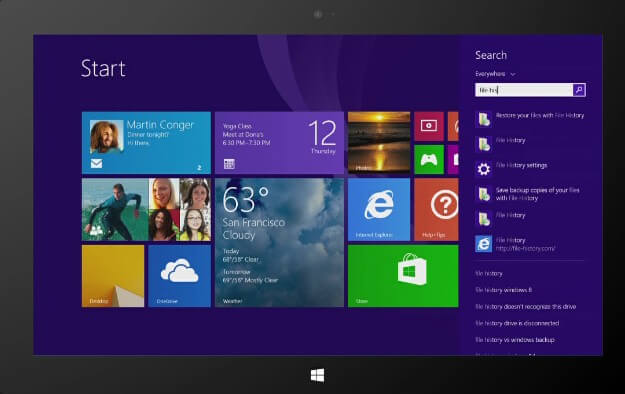Launch the Internet Explorer tile
This screenshot has width=625, height=394.
pos(379,209)
